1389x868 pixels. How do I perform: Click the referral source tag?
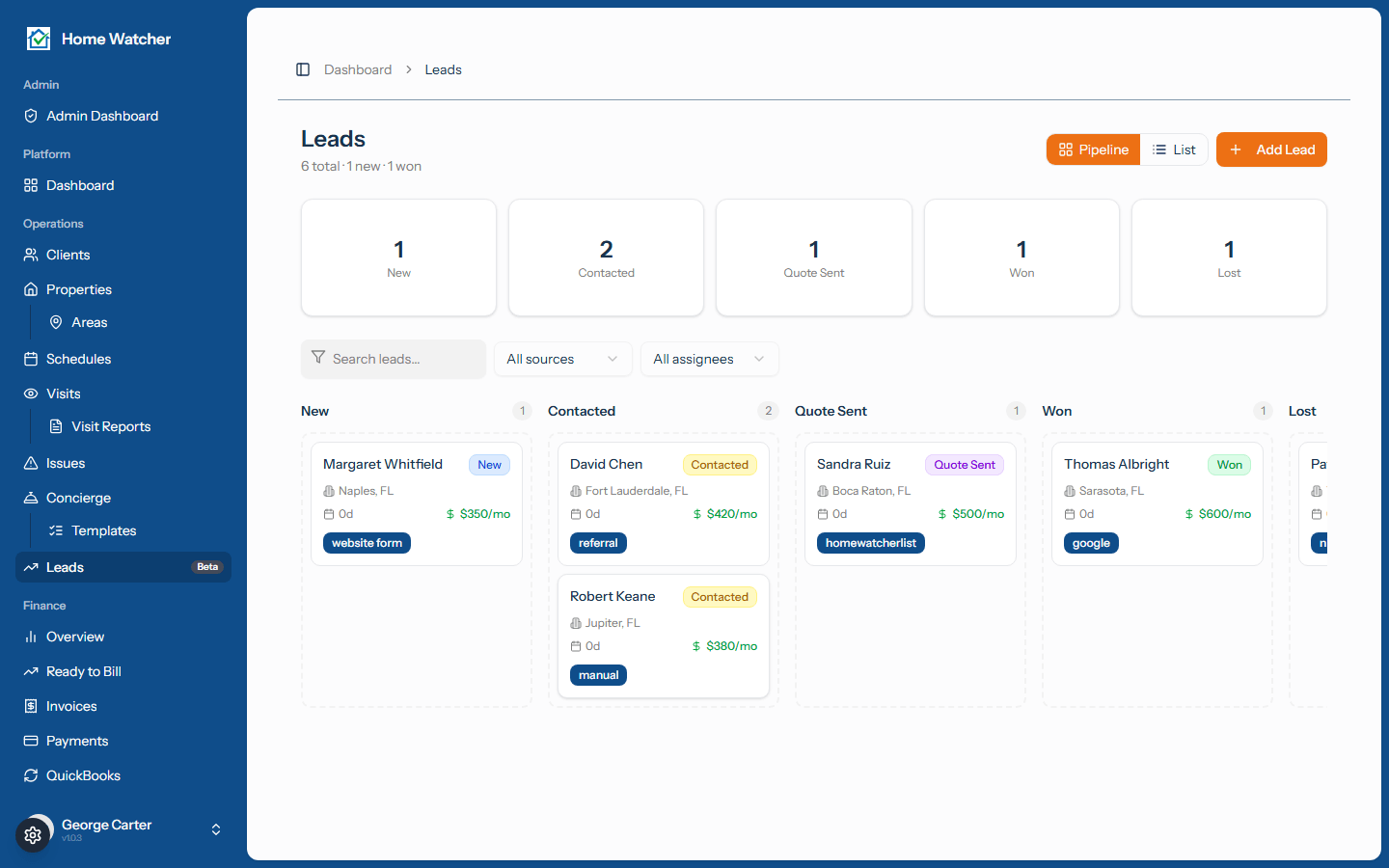click(598, 543)
